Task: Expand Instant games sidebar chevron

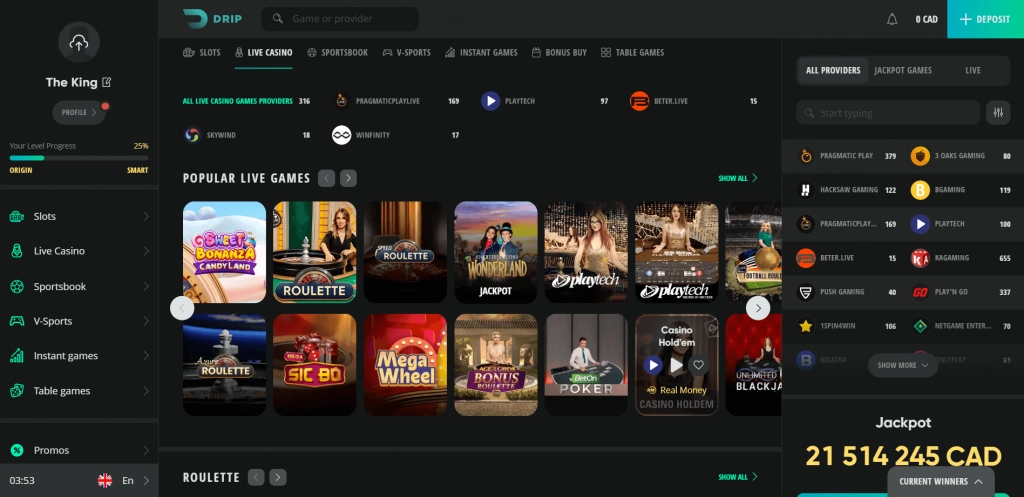Action: pyautogui.click(x=146, y=356)
